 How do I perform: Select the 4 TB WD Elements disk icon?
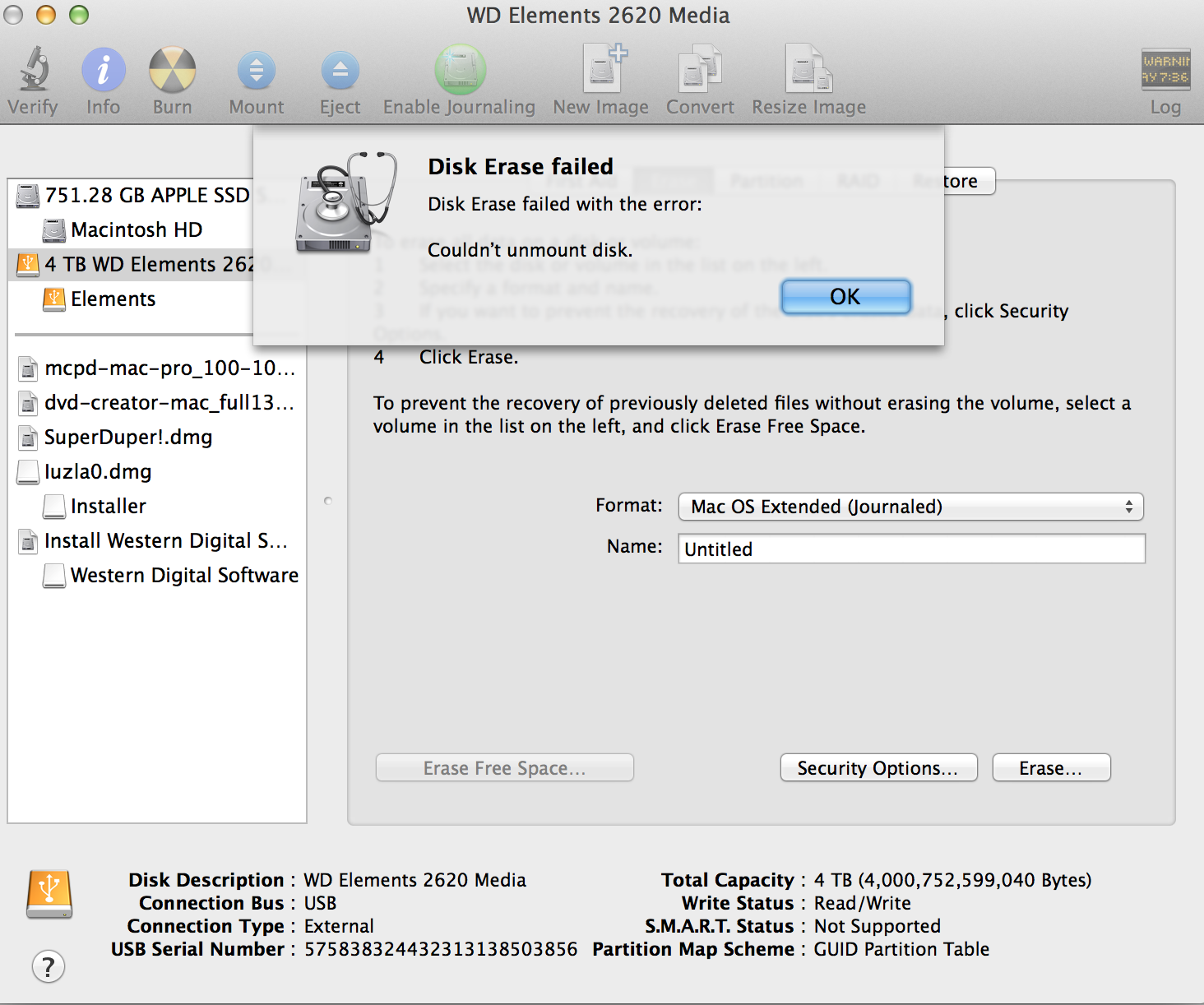click(28, 265)
